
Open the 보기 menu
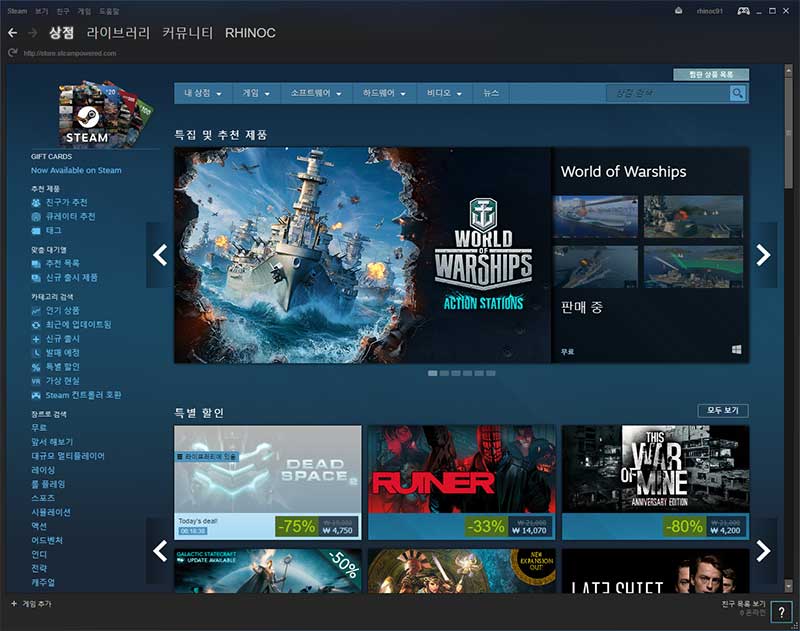tap(41, 11)
